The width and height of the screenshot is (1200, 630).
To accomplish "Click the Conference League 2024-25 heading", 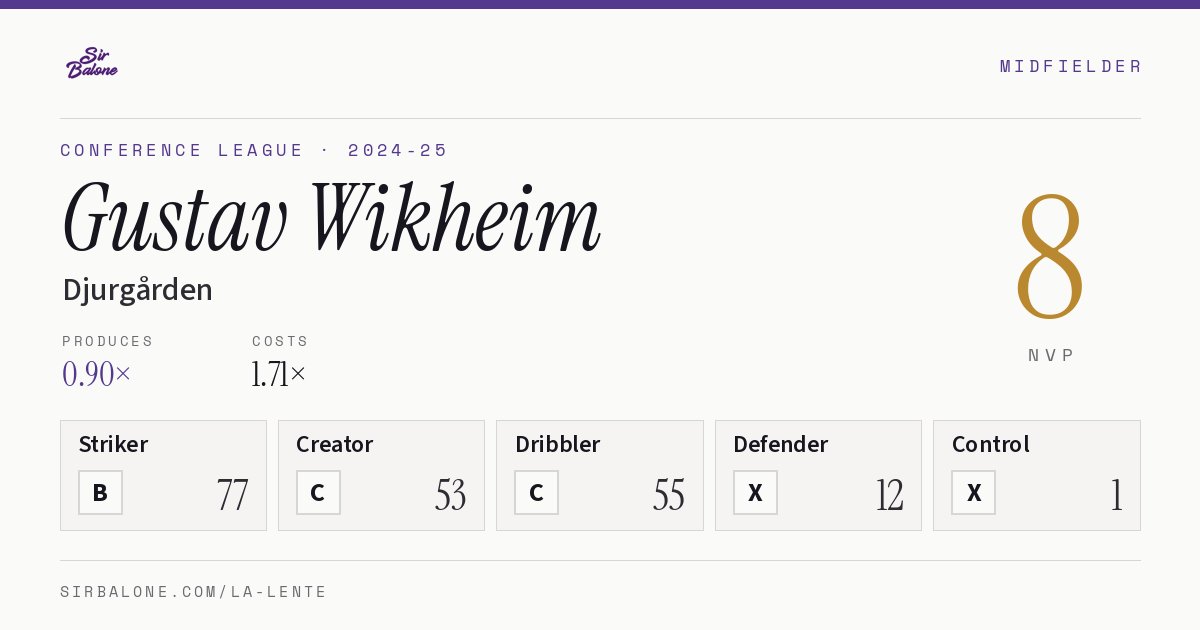I will [x=254, y=150].
